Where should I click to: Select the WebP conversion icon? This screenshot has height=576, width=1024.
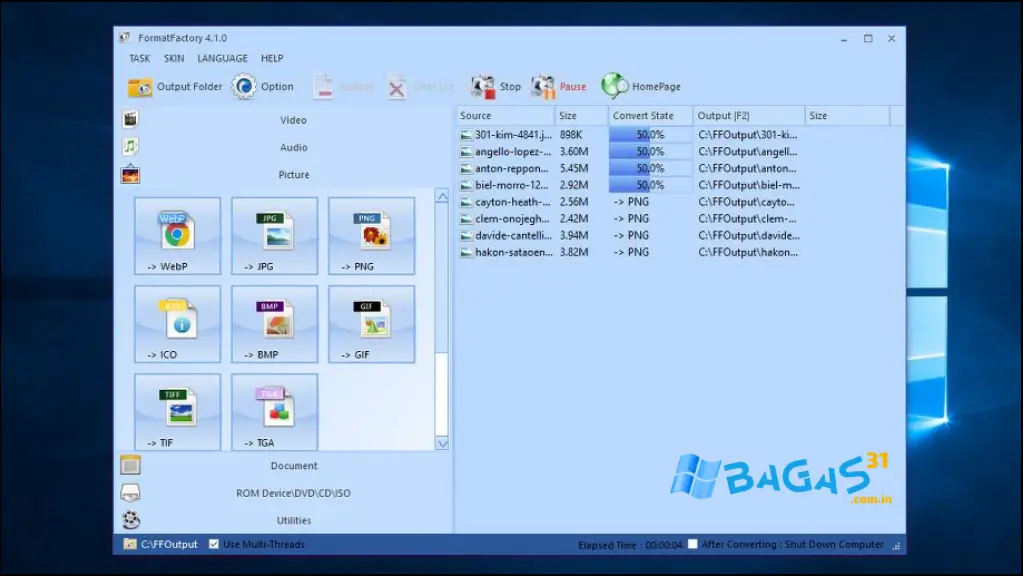(x=176, y=231)
